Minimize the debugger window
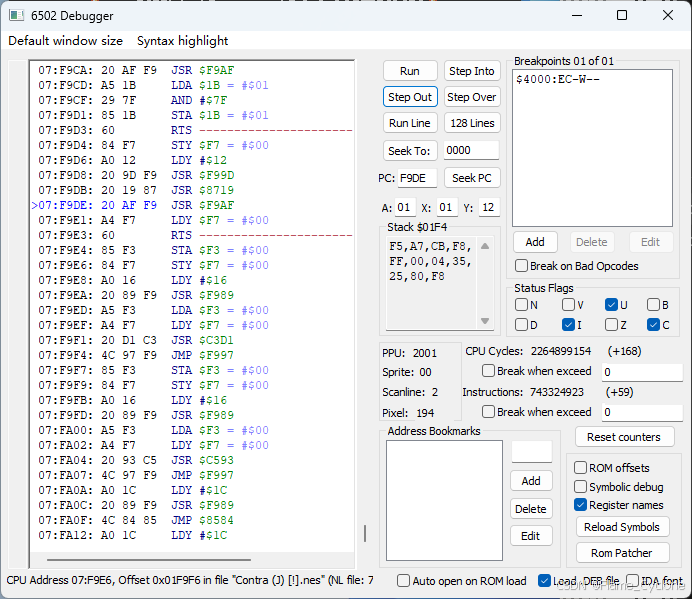The width and height of the screenshot is (692, 599). (x=577, y=15)
